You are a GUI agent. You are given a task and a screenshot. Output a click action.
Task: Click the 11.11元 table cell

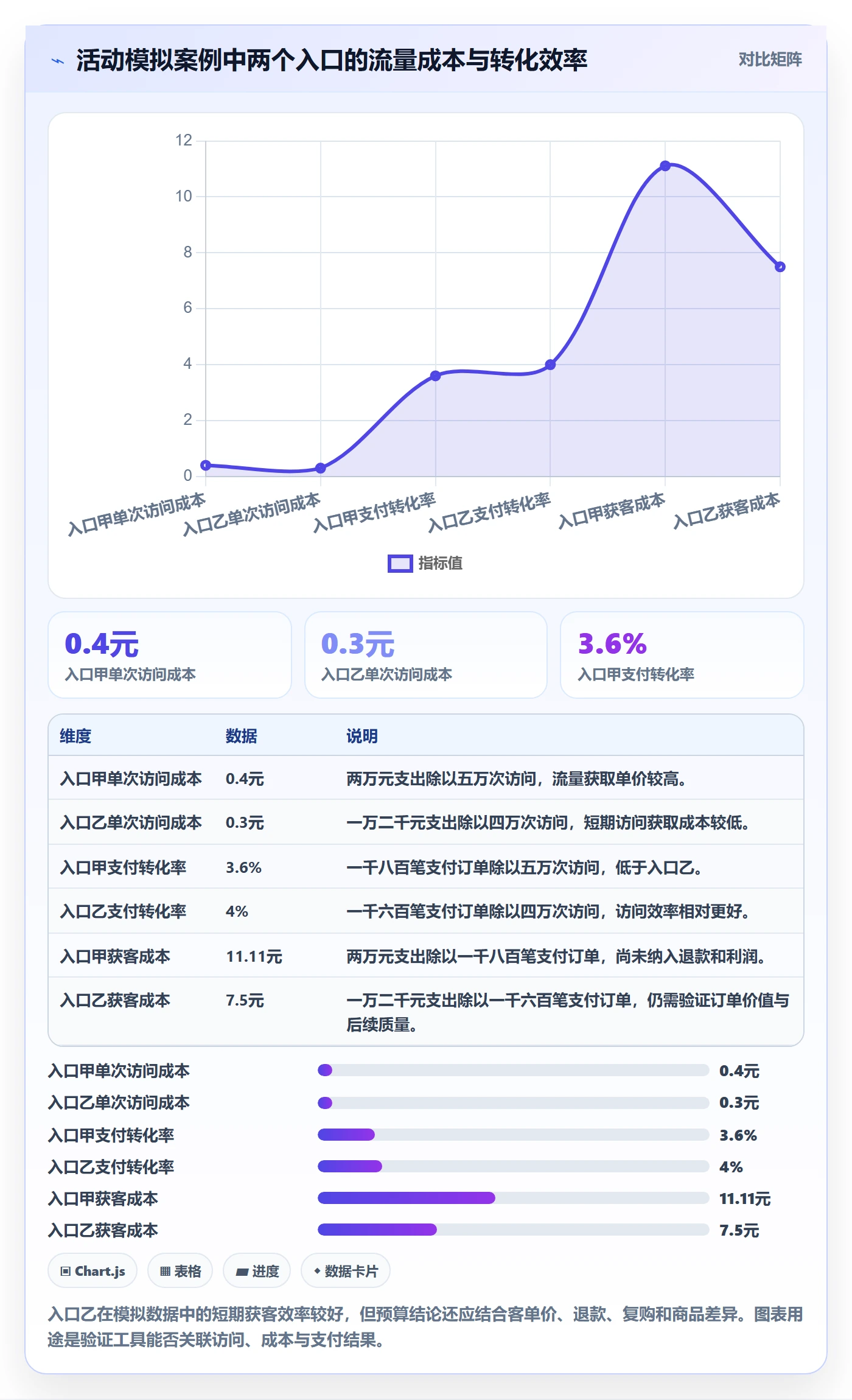(254, 956)
